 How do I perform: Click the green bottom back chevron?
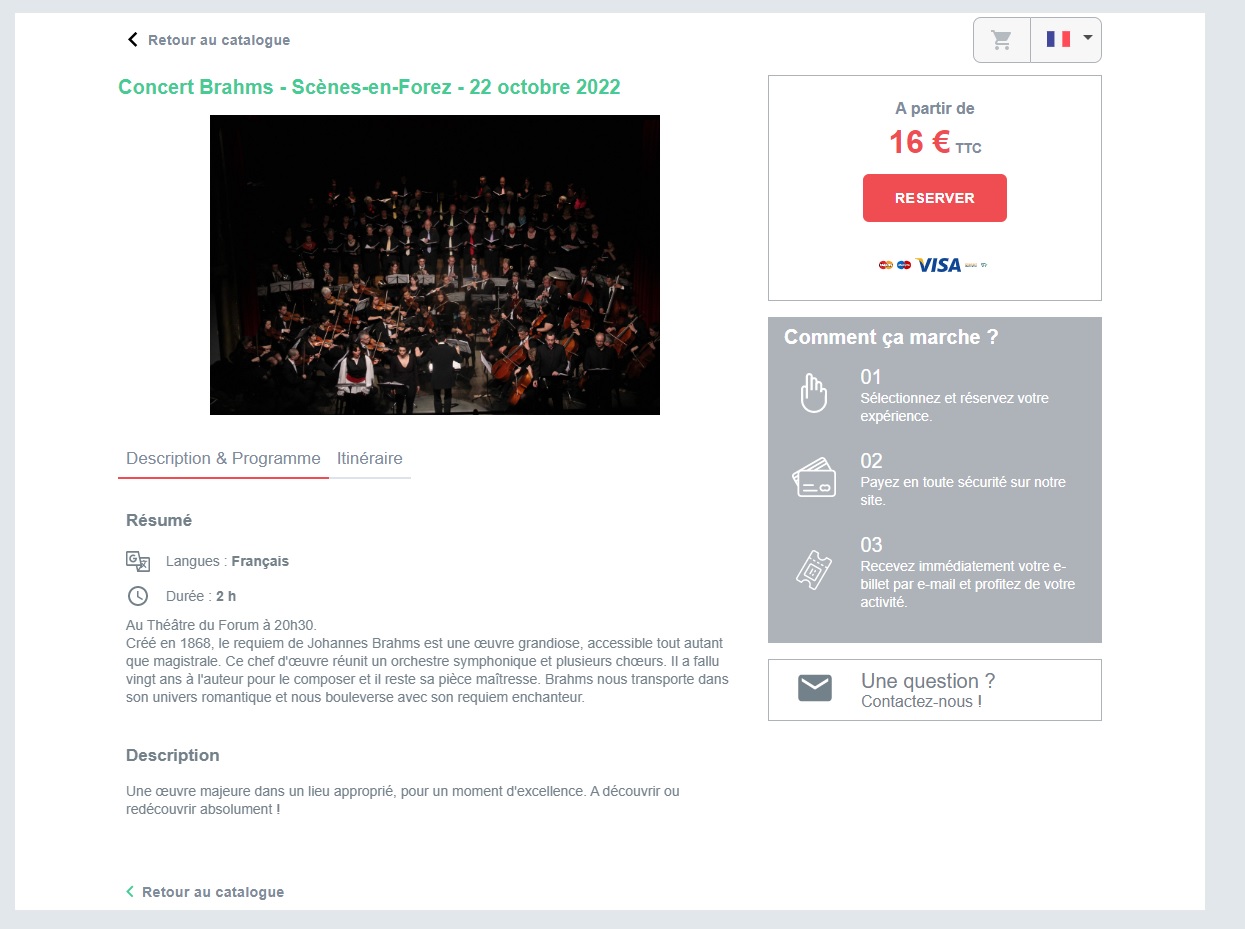tap(130, 891)
